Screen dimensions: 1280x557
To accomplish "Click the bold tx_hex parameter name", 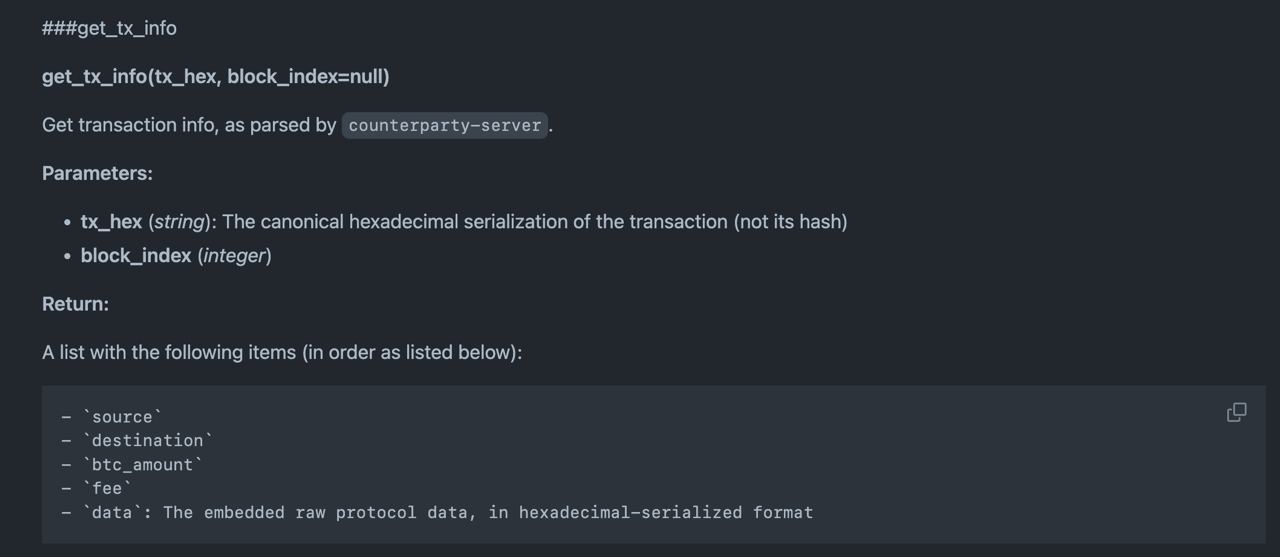I will (111, 222).
